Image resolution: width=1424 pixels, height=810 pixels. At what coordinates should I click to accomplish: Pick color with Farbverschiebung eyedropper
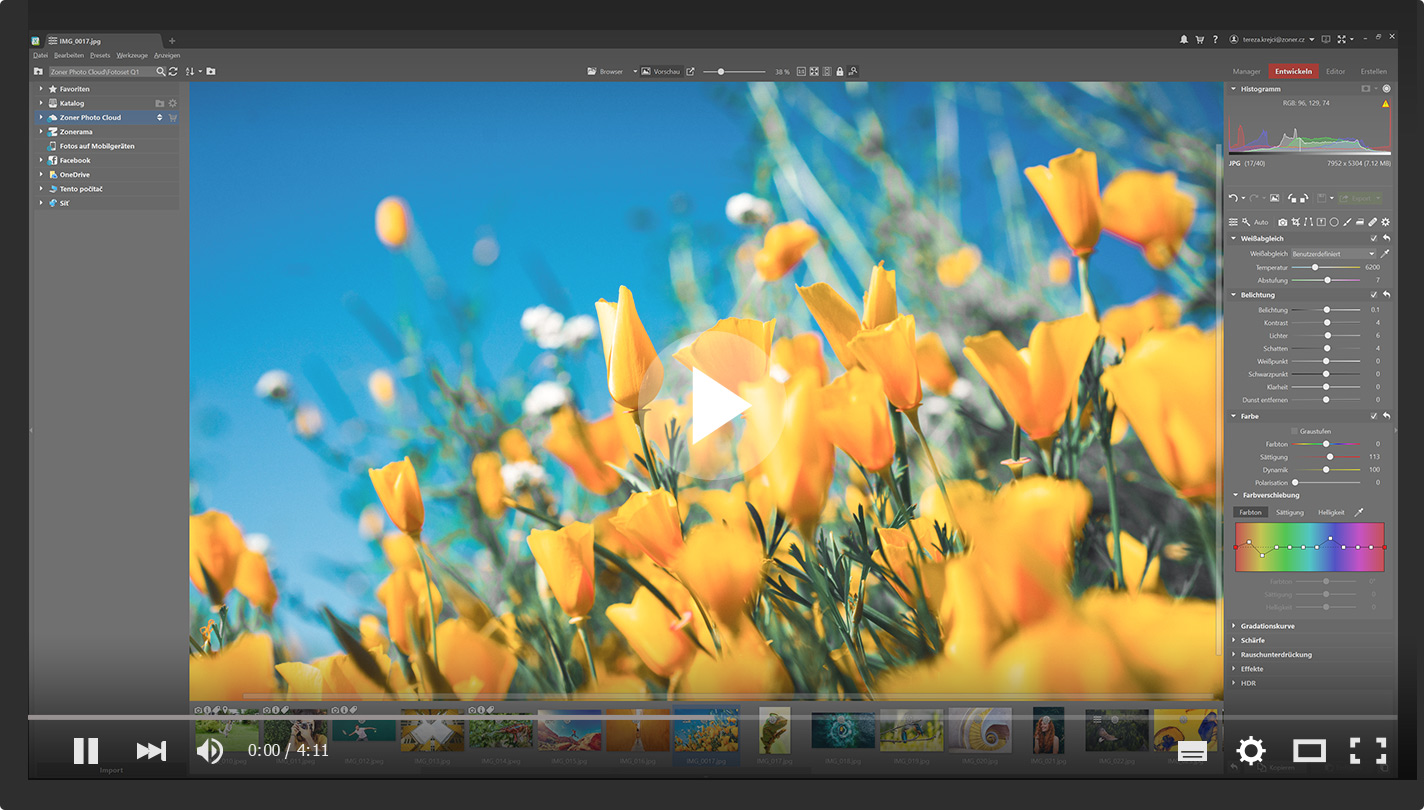click(1358, 512)
